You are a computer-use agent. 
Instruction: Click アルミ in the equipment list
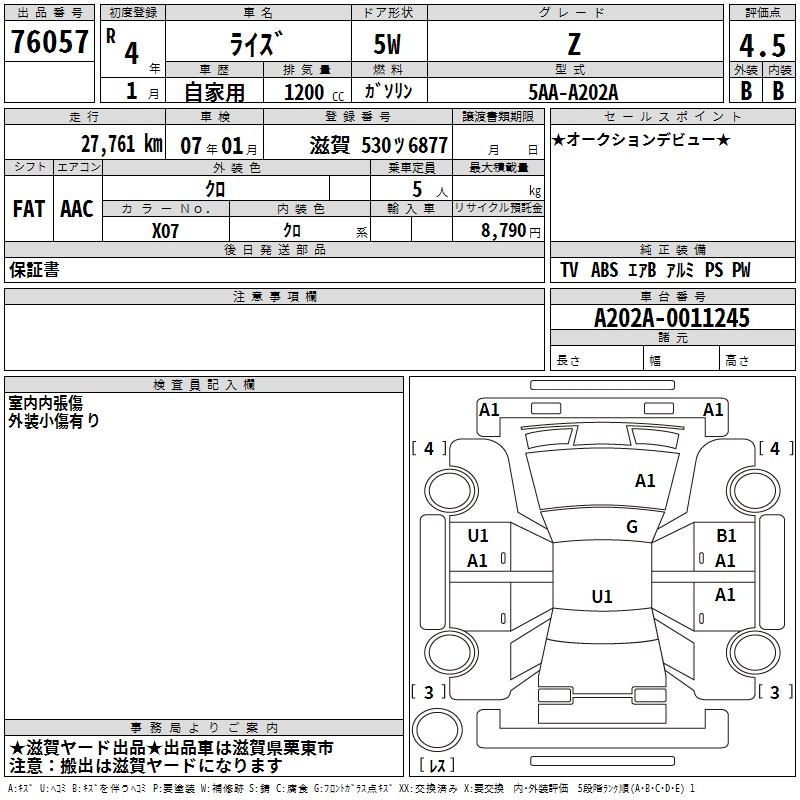pyautogui.click(x=680, y=270)
